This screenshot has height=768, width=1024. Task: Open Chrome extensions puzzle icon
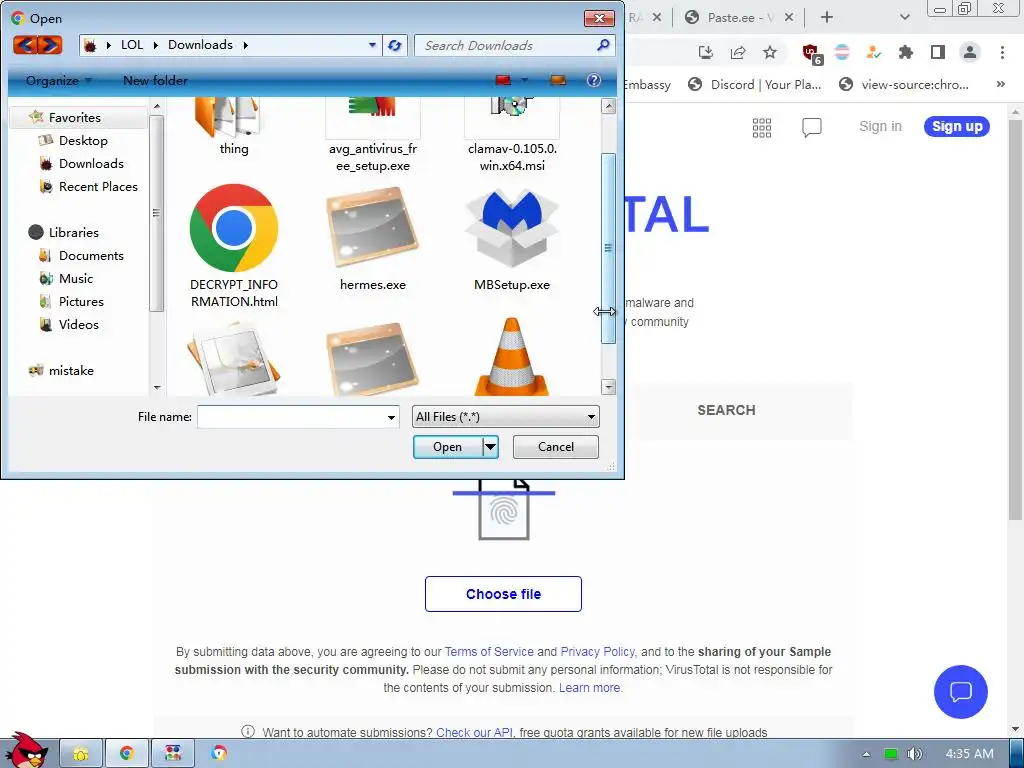click(906, 52)
